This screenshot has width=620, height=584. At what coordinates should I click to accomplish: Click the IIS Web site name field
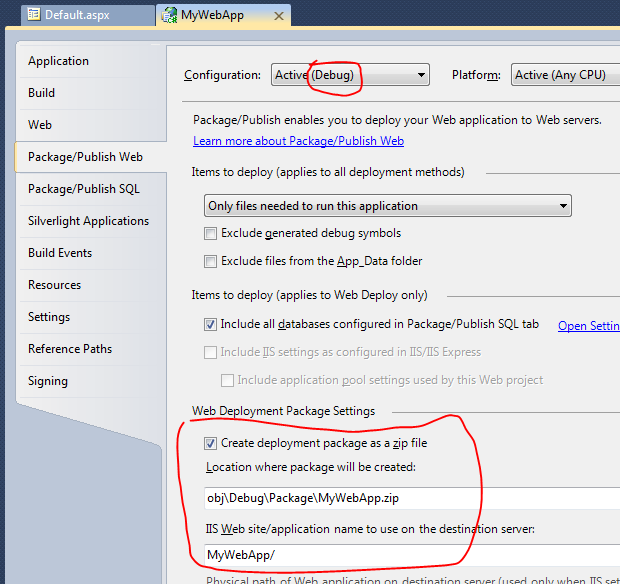(412, 555)
